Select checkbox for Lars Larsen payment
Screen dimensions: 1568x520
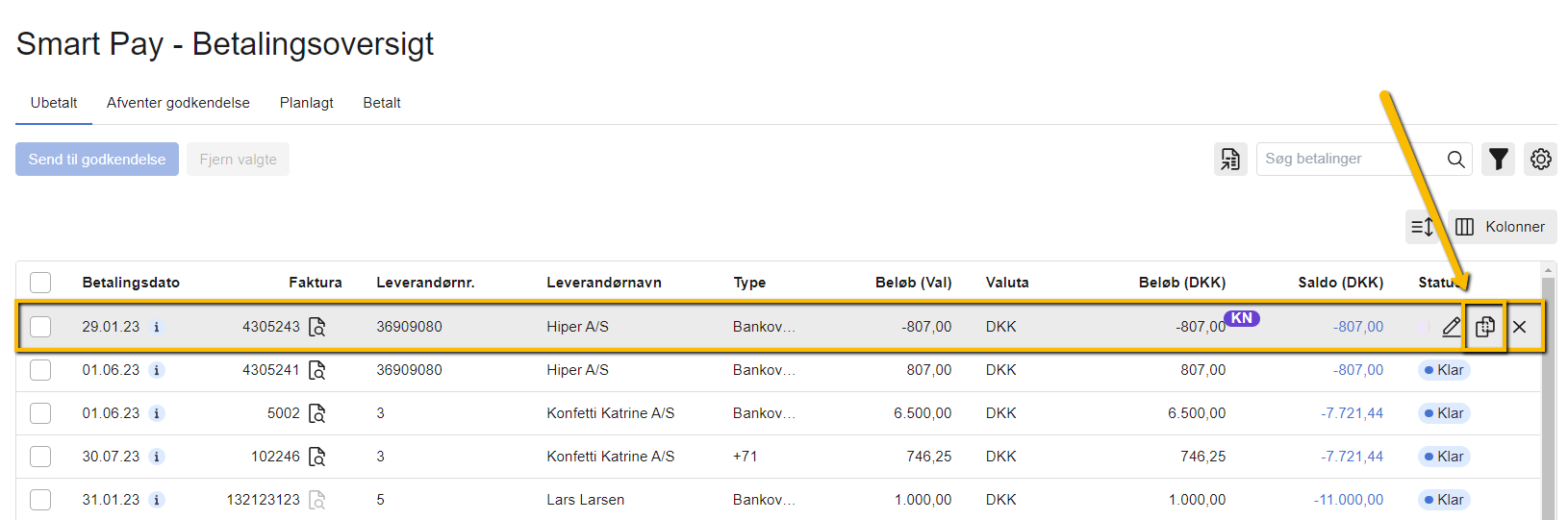pyautogui.click(x=40, y=500)
